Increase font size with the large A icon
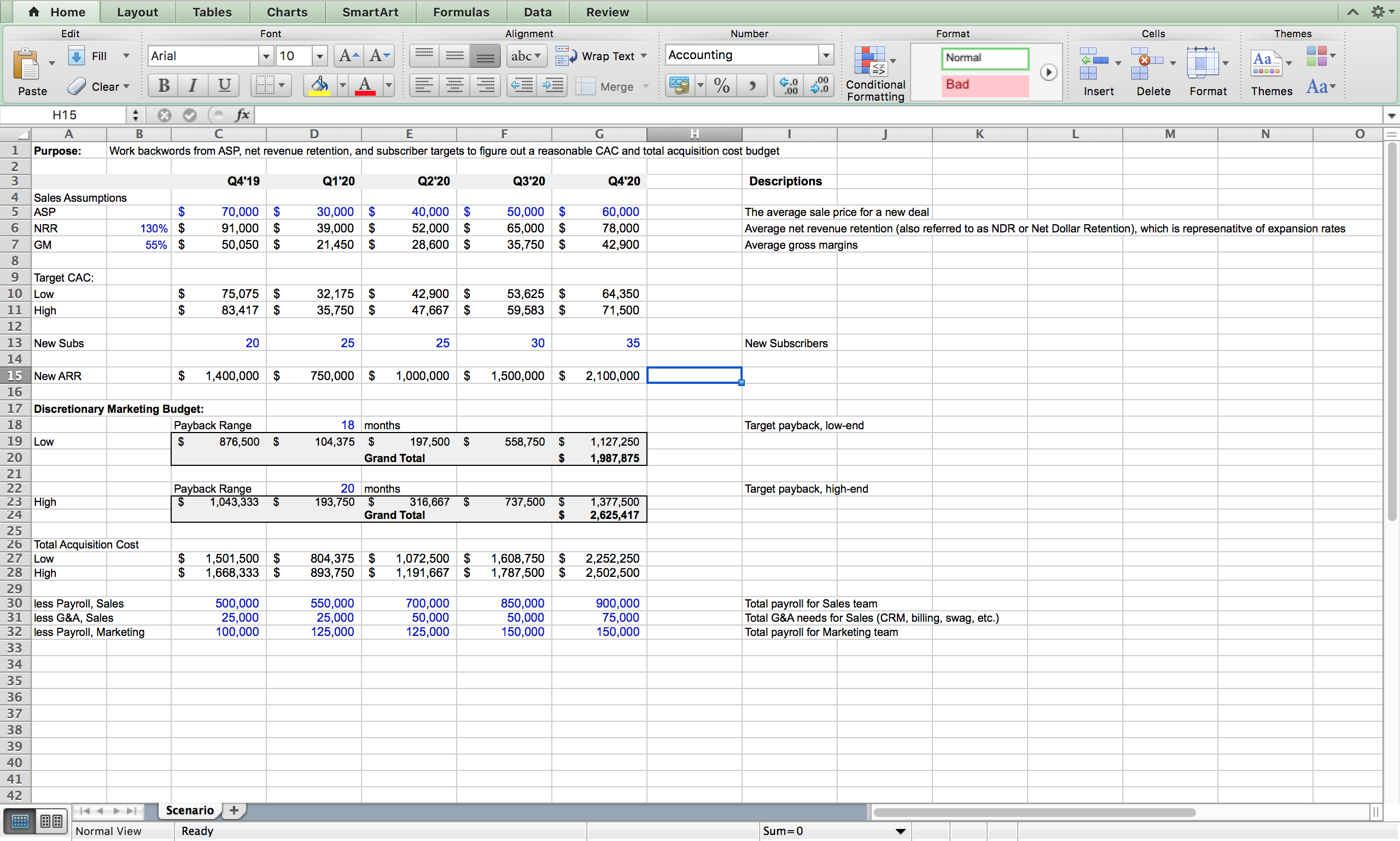This screenshot has width=1400, height=841. pyautogui.click(x=348, y=56)
